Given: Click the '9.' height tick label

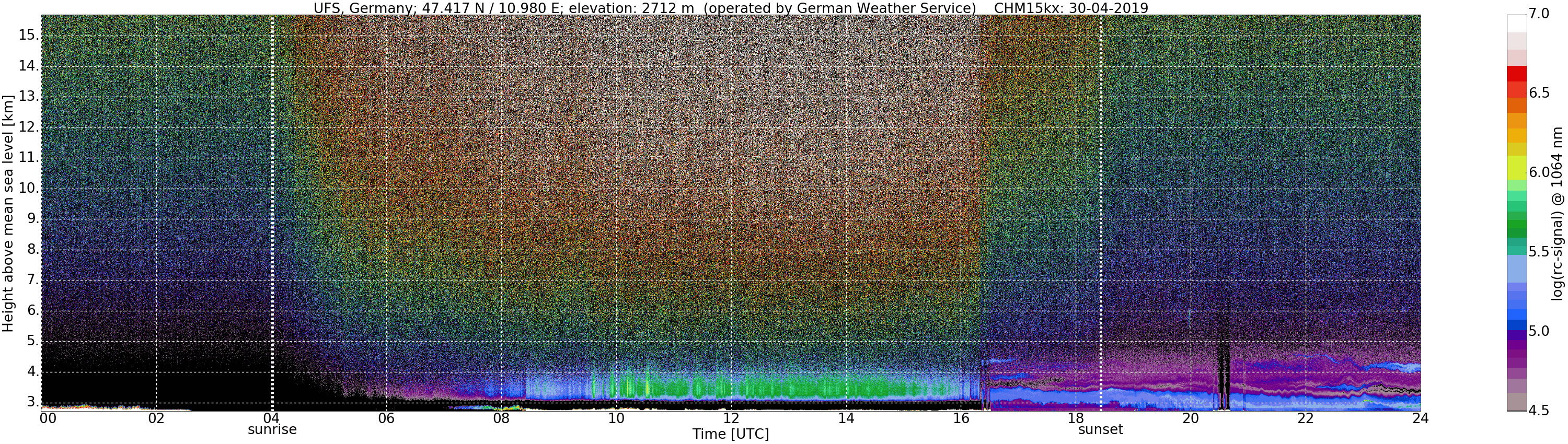Looking at the screenshot, I should click(32, 218).
